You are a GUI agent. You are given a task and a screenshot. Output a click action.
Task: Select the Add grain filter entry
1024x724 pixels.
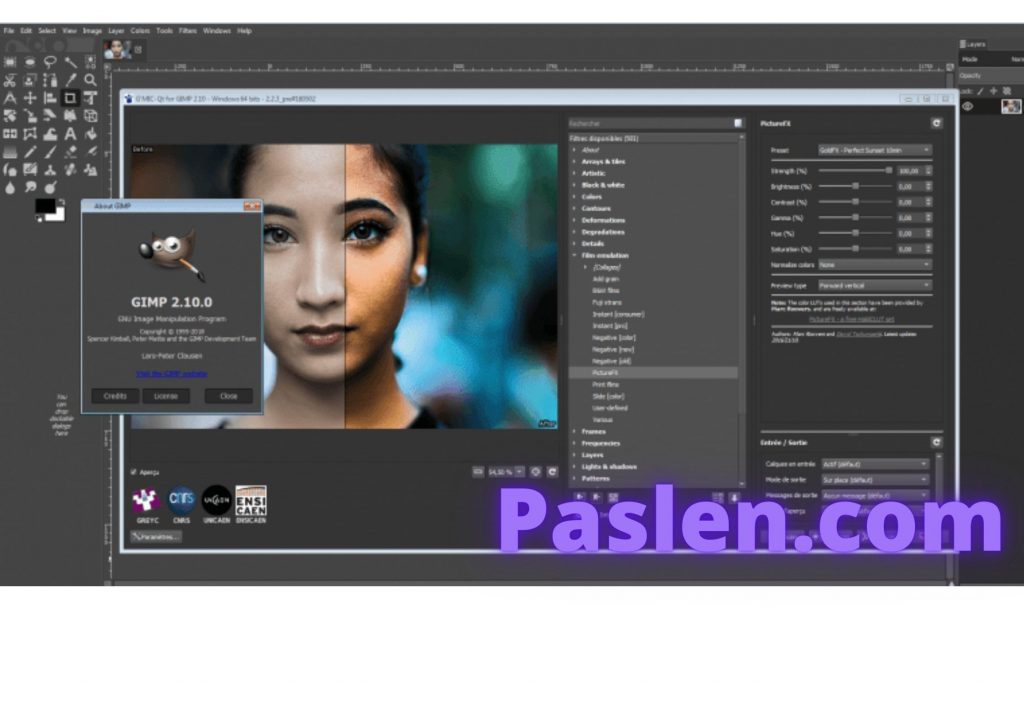(605, 279)
